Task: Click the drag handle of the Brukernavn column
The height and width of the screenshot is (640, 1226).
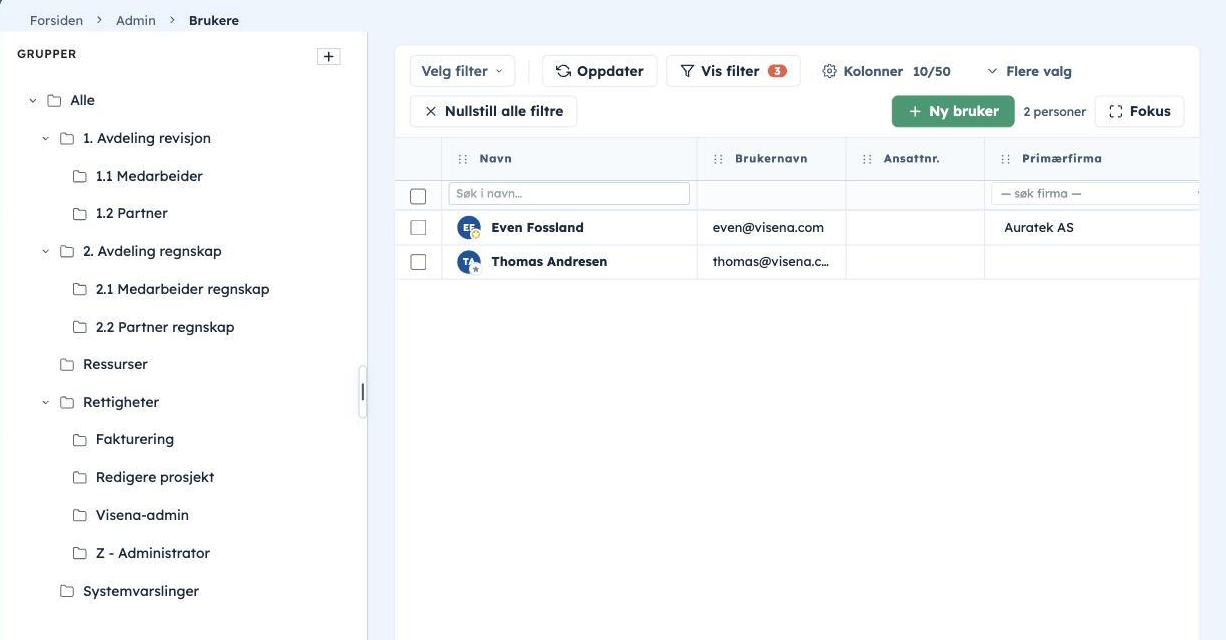Action: tap(718, 159)
